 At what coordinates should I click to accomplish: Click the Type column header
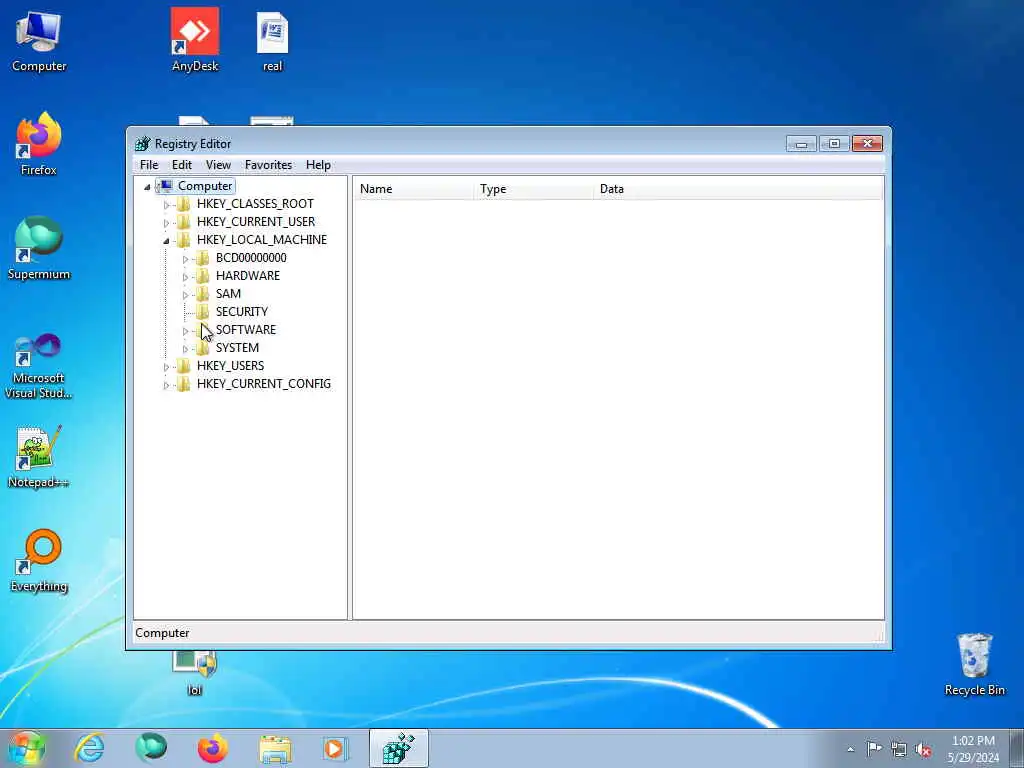pos(533,189)
